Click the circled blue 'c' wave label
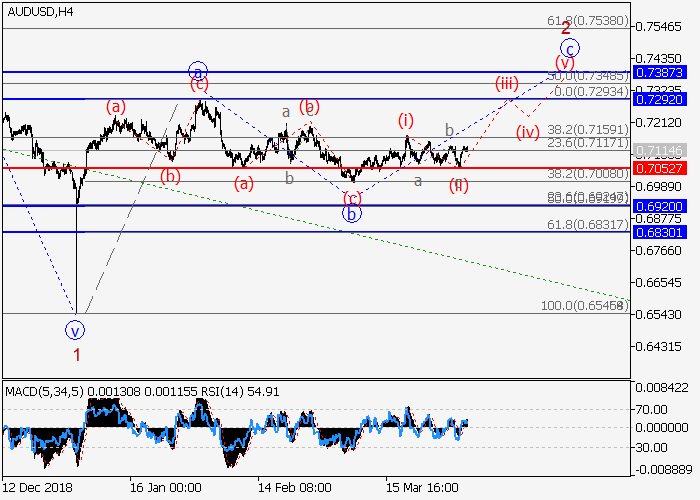The height and width of the screenshot is (500, 700). pyautogui.click(x=569, y=48)
